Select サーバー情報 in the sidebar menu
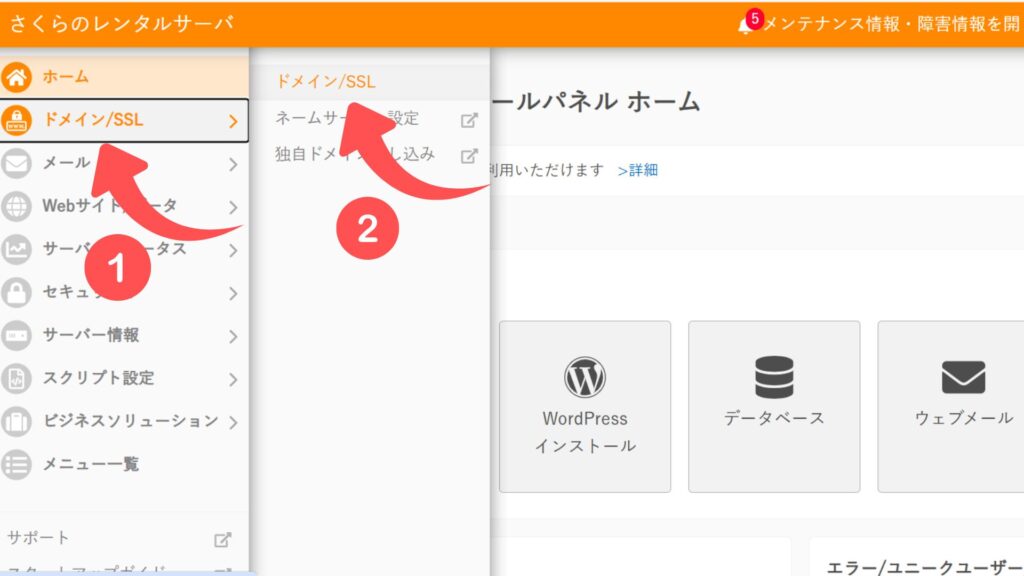This screenshot has width=1024, height=576. [x=124, y=336]
